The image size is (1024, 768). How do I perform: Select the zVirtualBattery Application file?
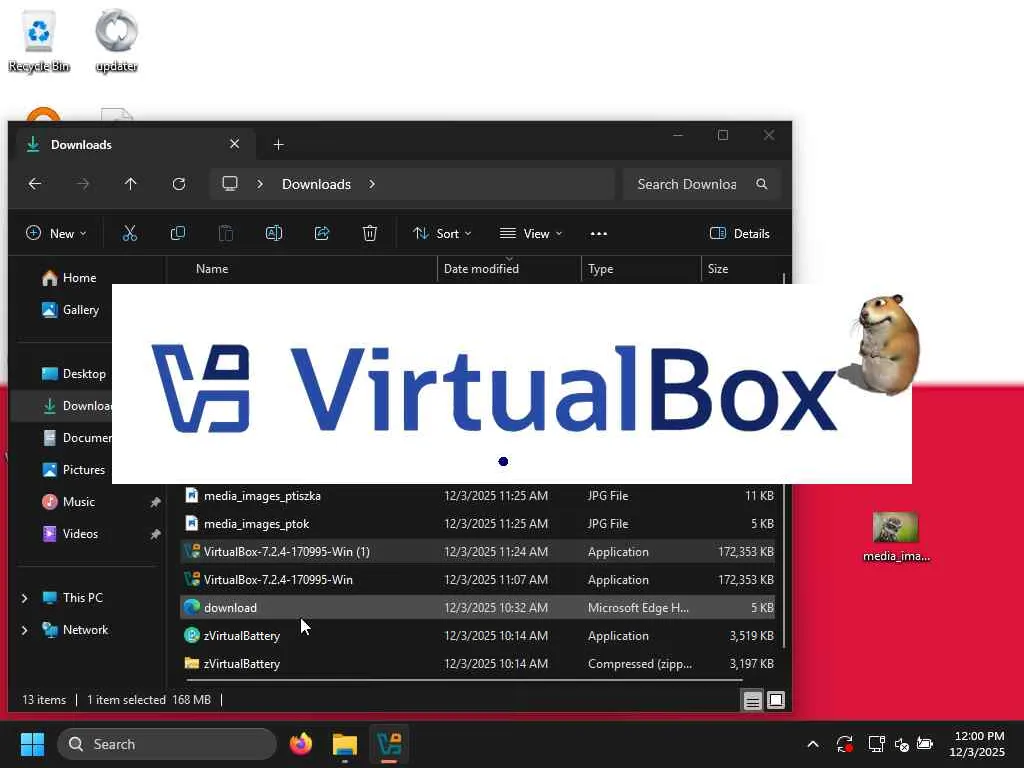pyautogui.click(x=477, y=635)
